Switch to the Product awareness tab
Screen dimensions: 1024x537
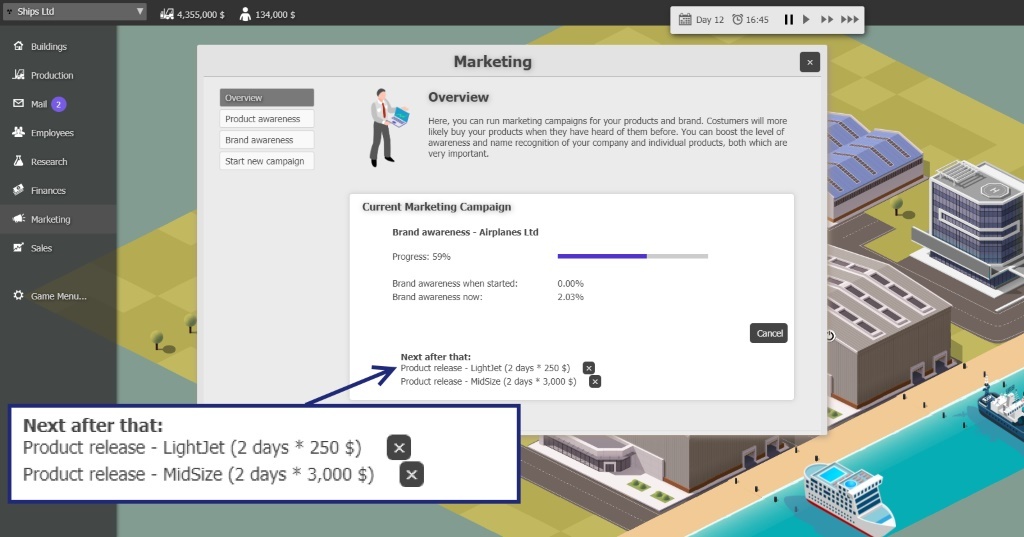click(266, 119)
